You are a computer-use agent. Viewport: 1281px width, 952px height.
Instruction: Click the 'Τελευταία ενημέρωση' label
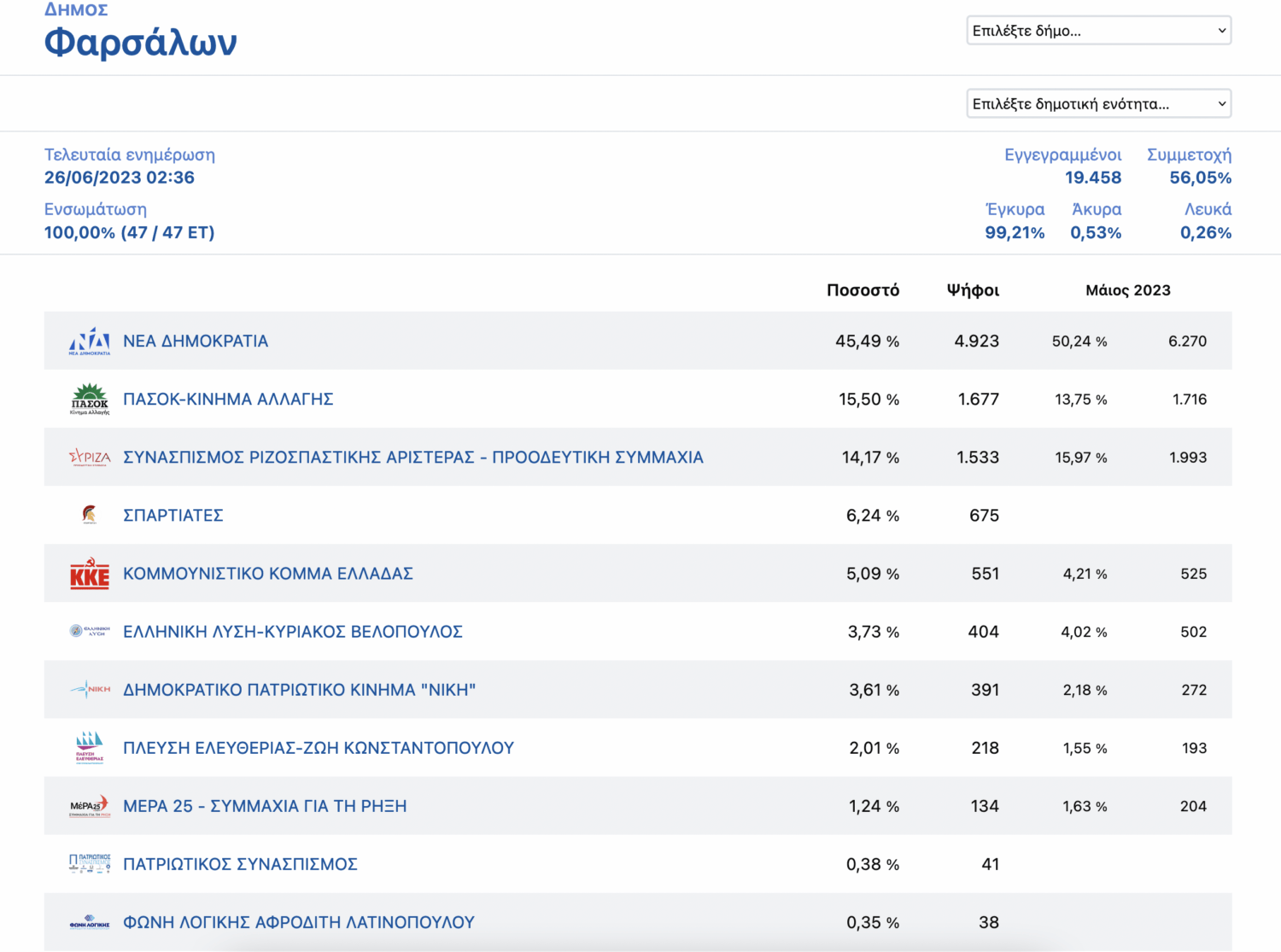click(130, 155)
